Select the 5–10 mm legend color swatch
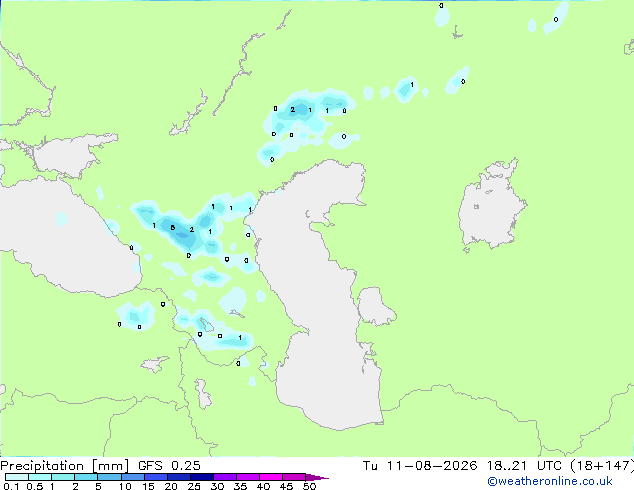Screen dimensions: 634x490 tap(109, 477)
